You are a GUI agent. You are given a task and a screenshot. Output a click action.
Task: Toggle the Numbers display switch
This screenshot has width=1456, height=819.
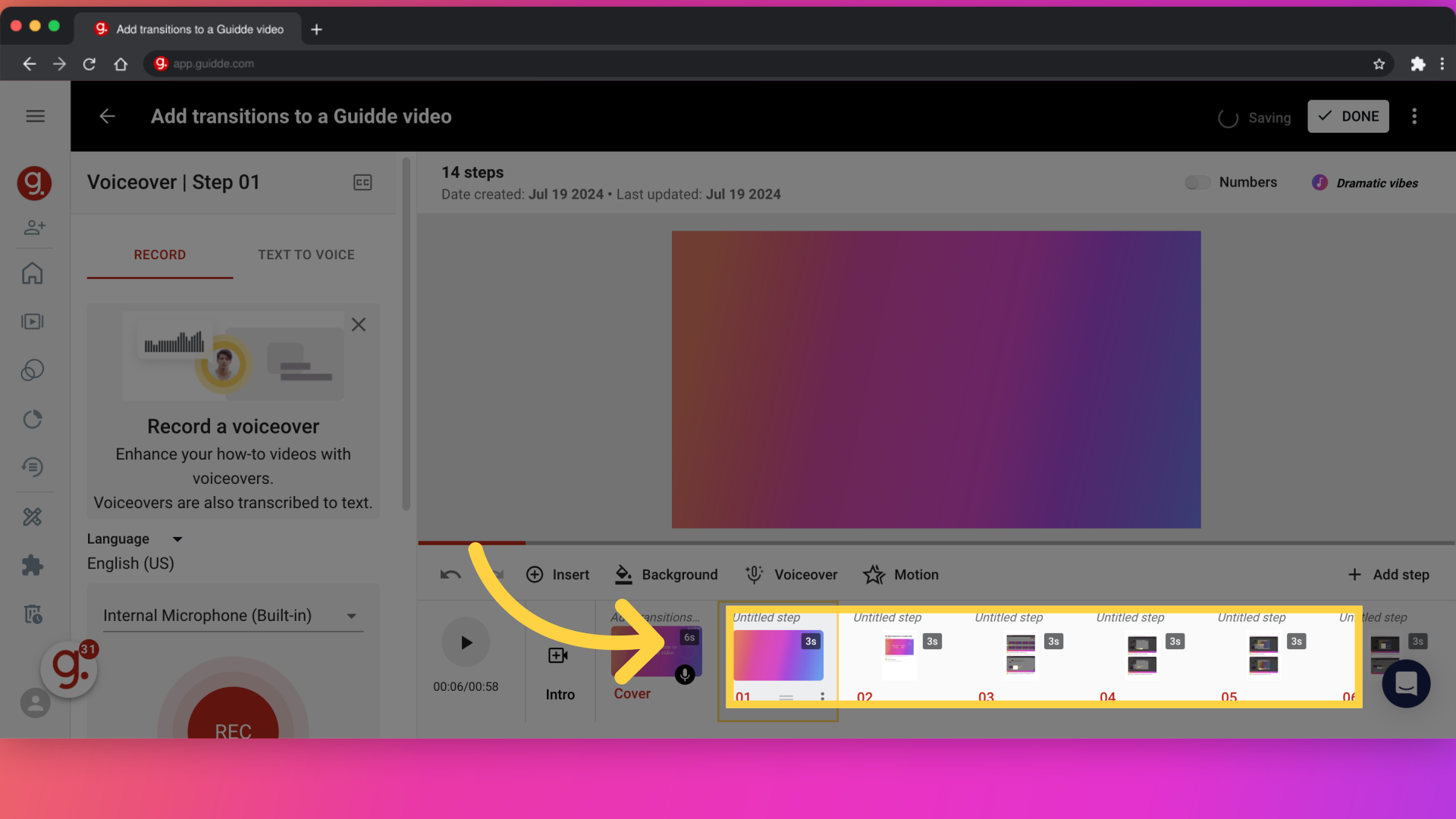pyautogui.click(x=1196, y=182)
